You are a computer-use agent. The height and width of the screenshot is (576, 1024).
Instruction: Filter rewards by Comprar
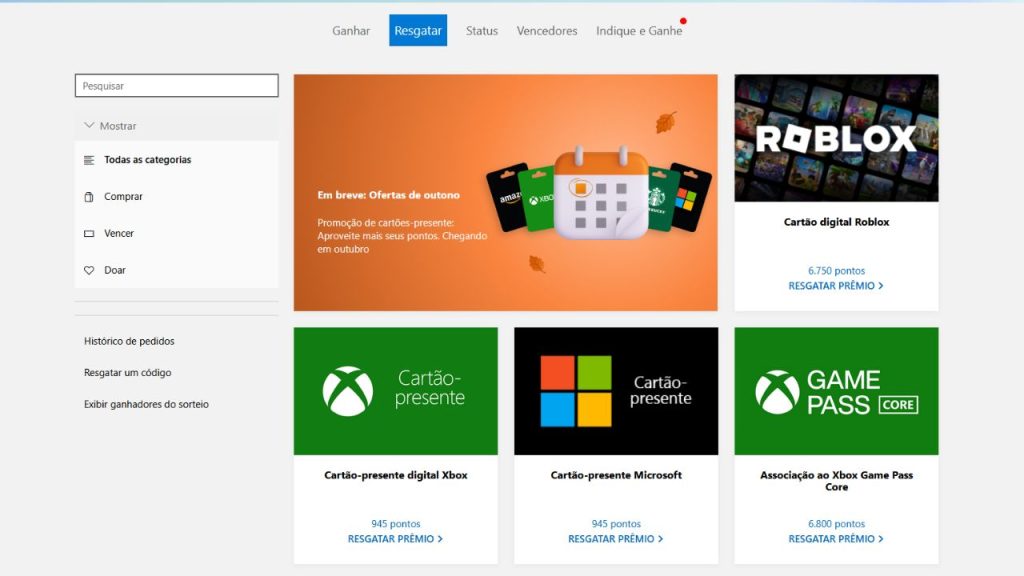123,196
